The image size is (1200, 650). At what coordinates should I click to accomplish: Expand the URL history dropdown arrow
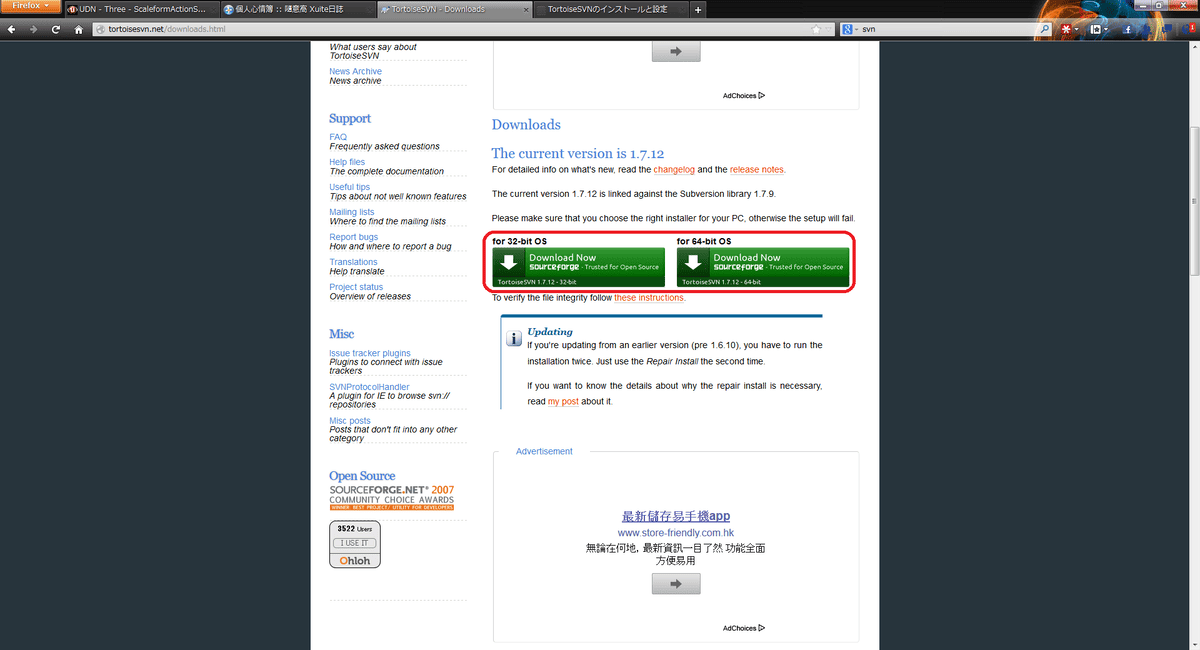[829, 30]
